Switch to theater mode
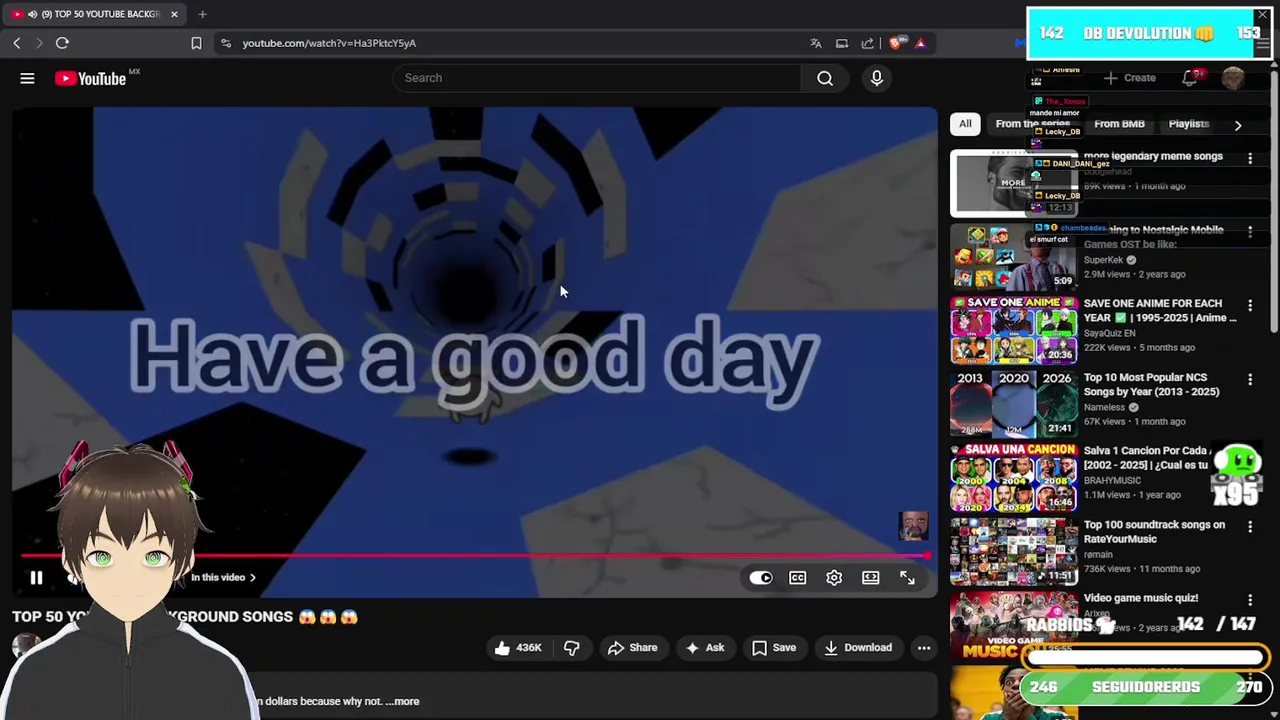 [x=871, y=577]
